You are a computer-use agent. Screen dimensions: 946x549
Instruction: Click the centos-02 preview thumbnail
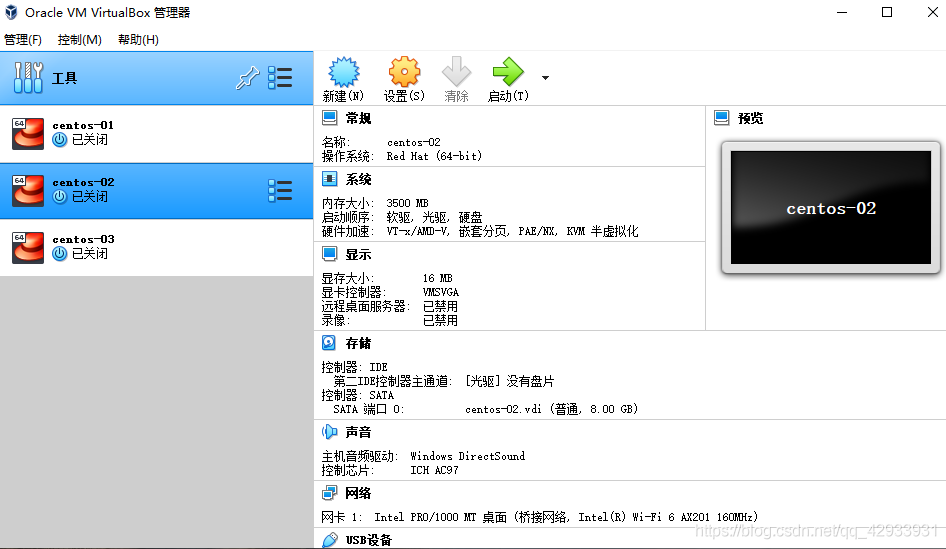click(x=831, y=208)
